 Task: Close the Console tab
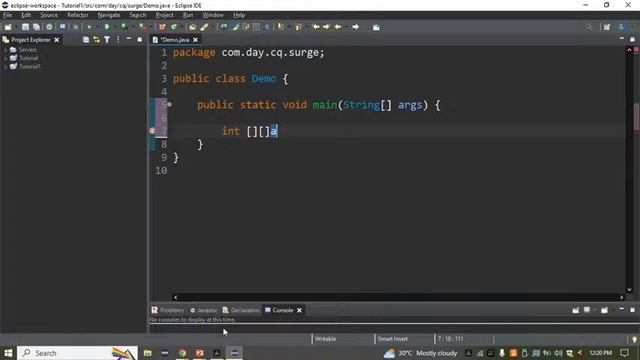click(x=299, y=310)
